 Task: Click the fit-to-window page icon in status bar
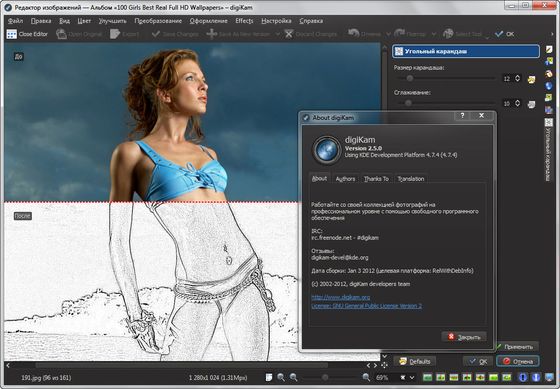click(269, 377)
